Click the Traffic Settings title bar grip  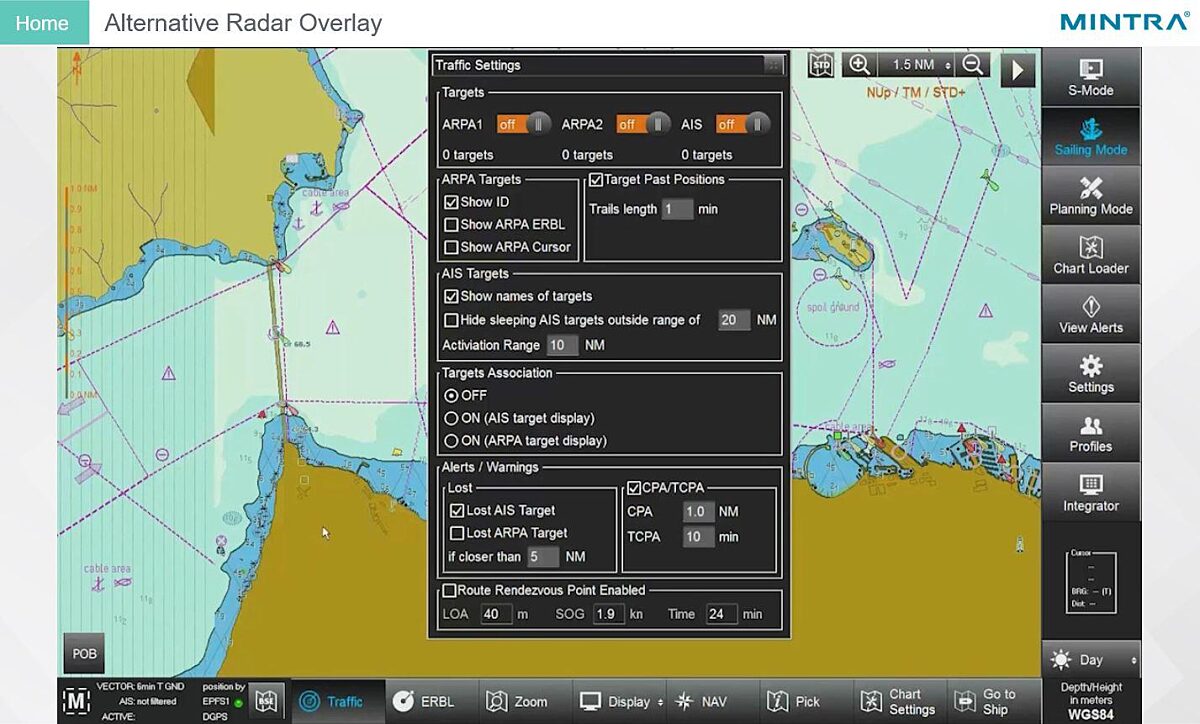tap(773, 65)
